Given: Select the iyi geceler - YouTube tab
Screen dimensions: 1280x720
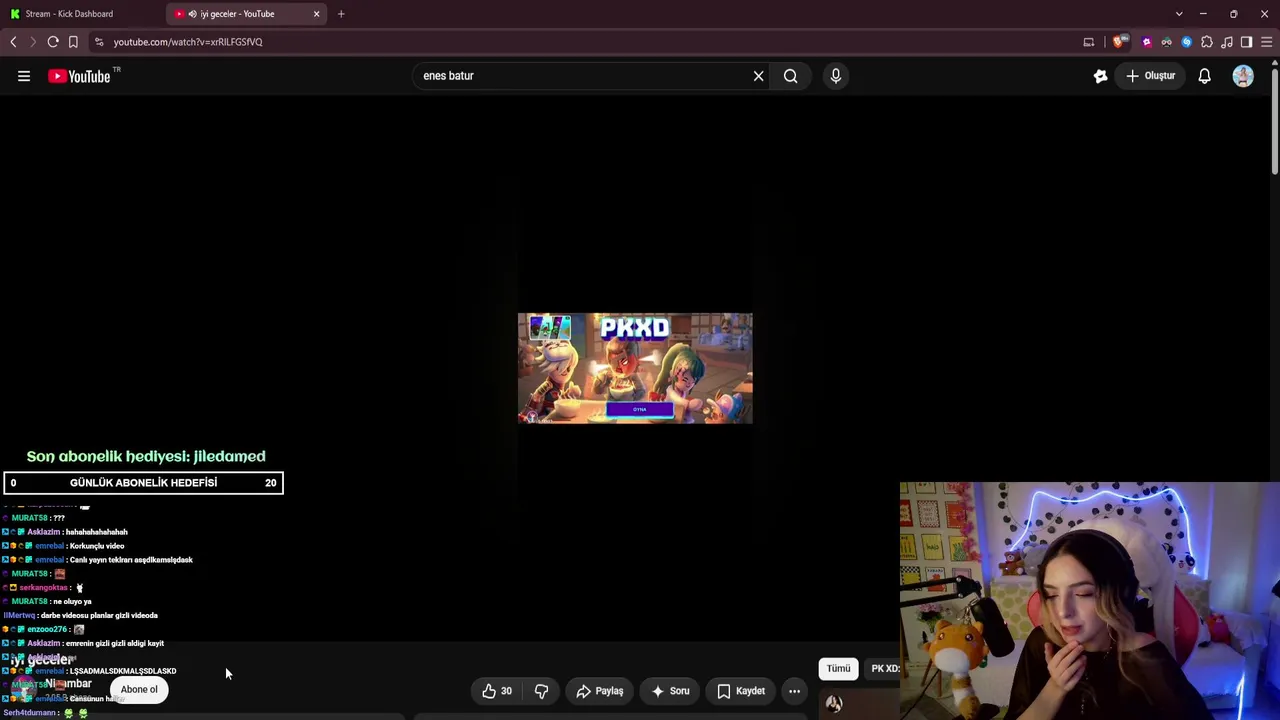Looking at the screenshot, I should pos(246,14).
